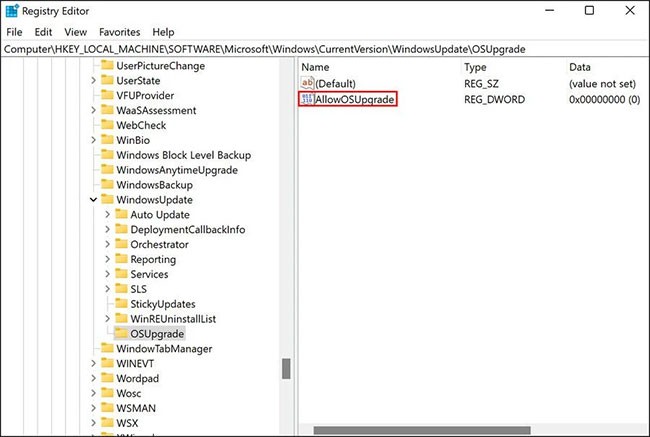Image resolution: width=650 pixels, height=437 pixels.
Task: Click the 0x00000000 (0) data cell
Action: pyautogui.click(x=604, y=100)
